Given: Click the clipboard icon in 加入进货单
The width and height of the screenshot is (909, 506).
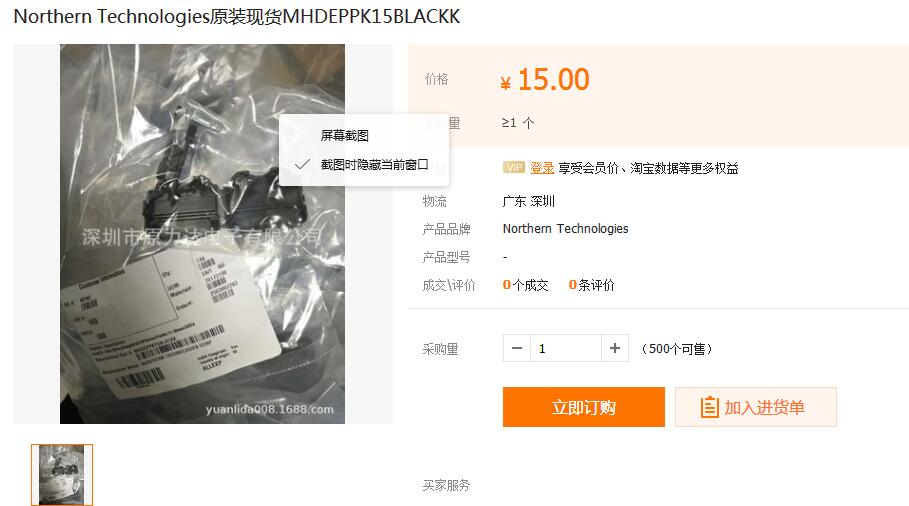Looking at the screenshot, I should (x=710, y=407).
